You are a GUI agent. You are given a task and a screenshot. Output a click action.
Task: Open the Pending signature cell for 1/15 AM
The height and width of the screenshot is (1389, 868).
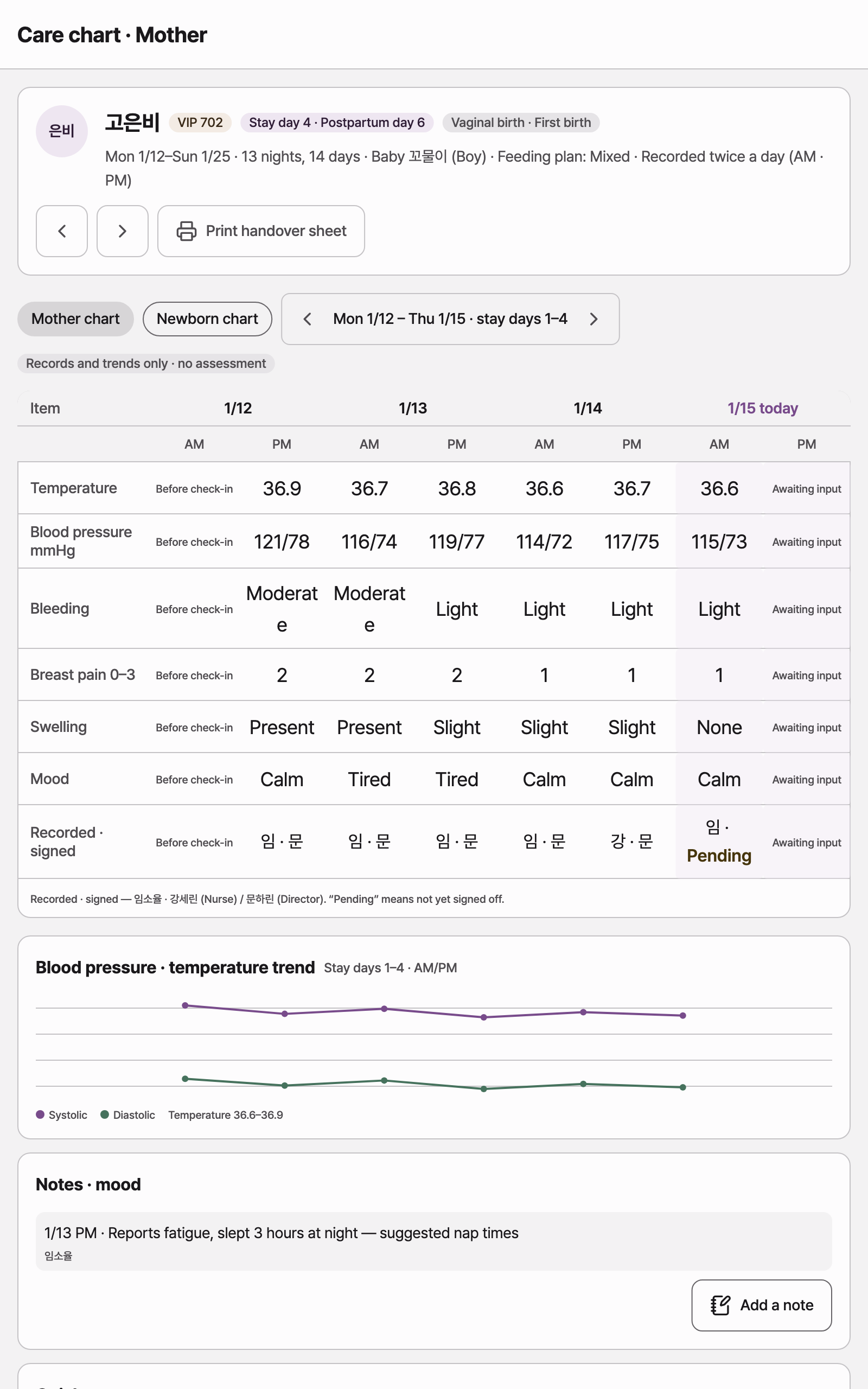coord(719,842)
